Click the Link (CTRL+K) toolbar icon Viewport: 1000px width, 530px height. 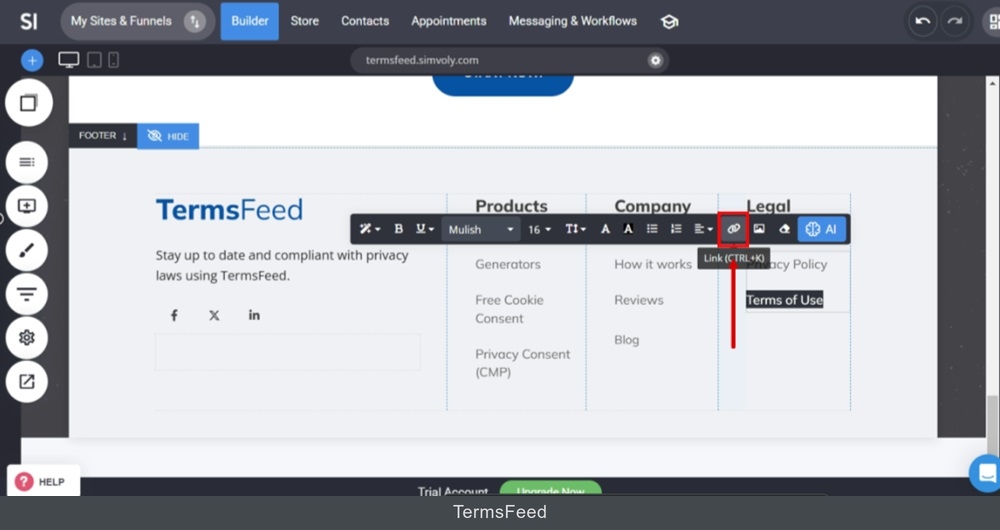(733, 229)
